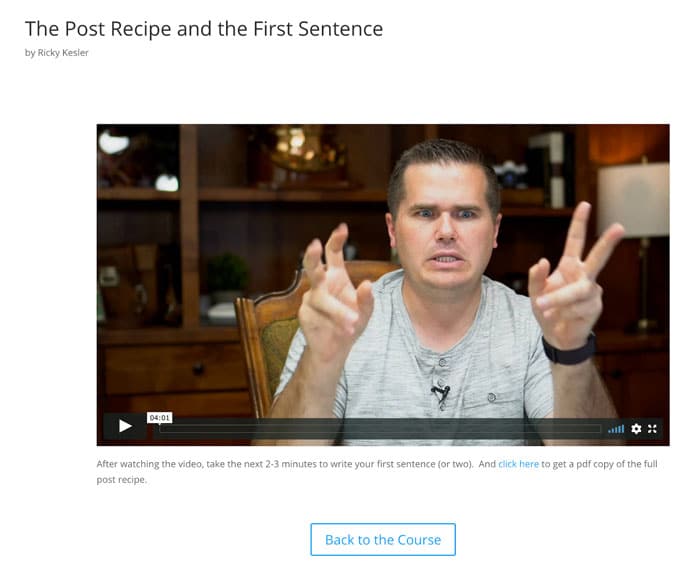Set volume to the tallest bar
Screen dimensions: 700x579
623,429
